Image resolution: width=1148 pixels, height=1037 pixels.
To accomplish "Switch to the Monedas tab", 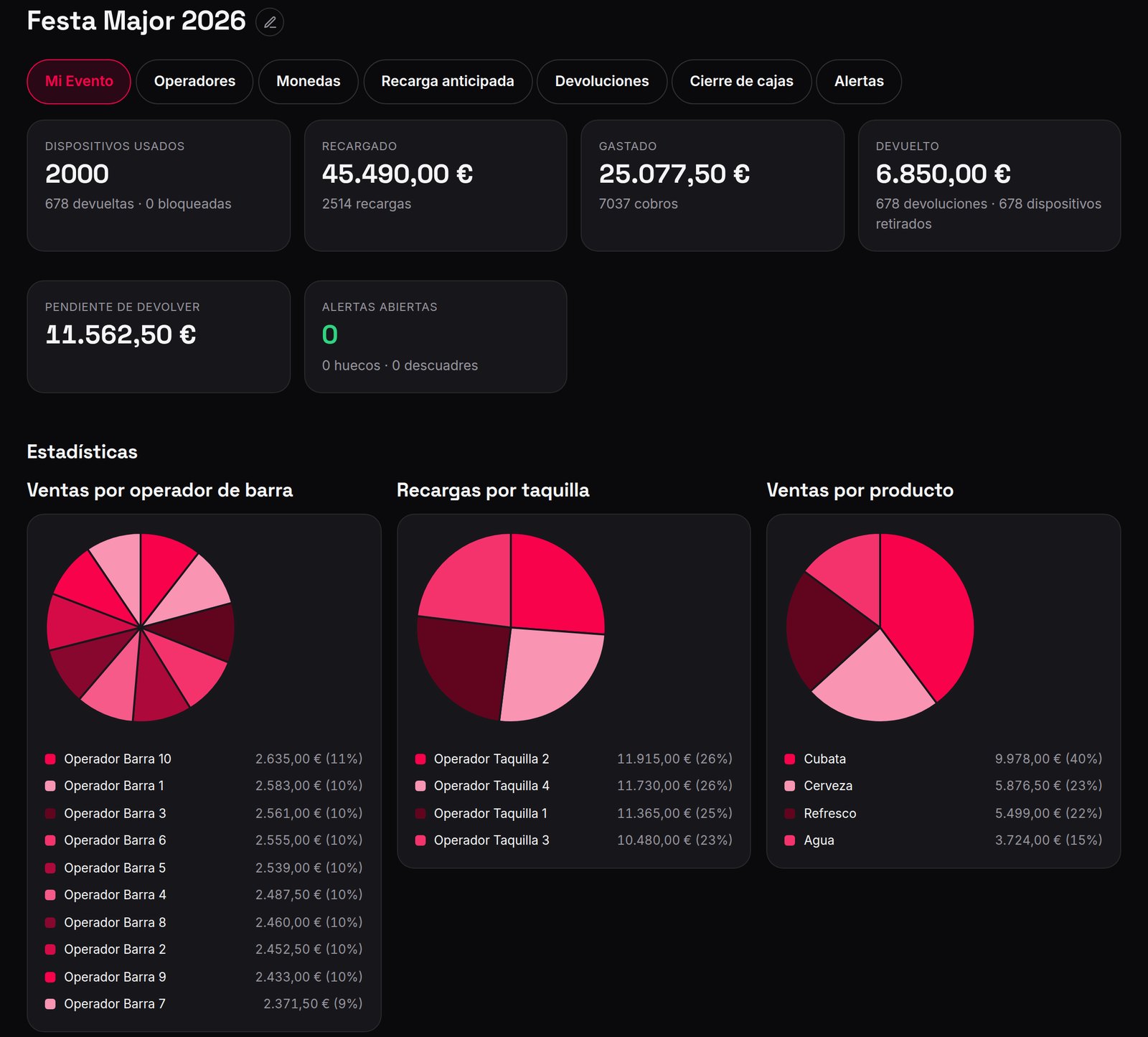I will click(309, 81).
